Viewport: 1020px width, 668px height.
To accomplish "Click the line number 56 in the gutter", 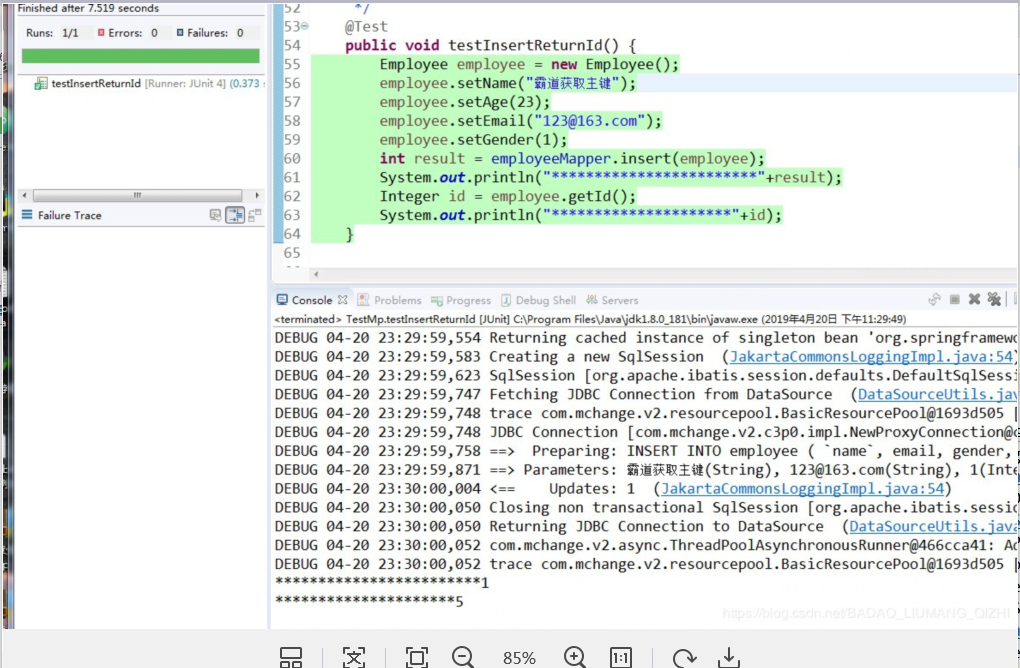I will point(292,83).
